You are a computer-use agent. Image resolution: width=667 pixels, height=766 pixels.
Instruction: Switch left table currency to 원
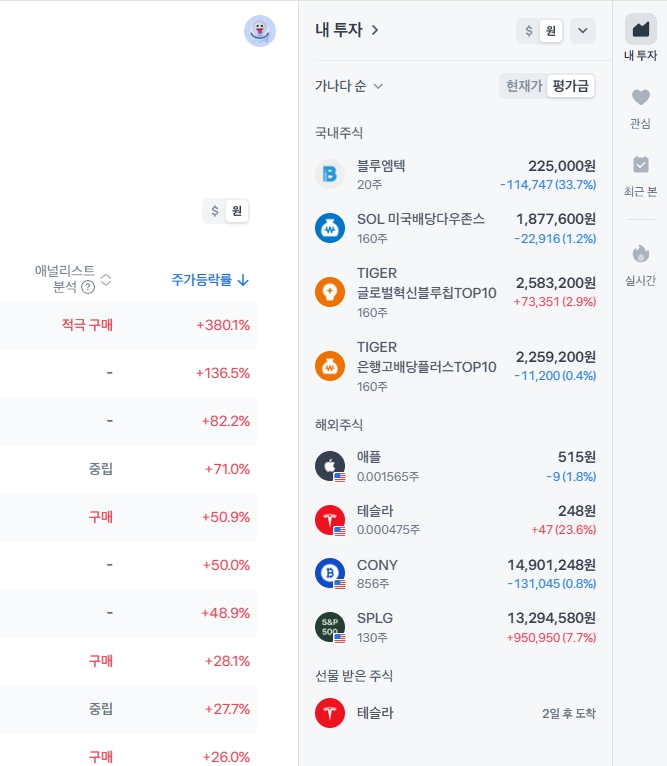pyautogui.click(x=237, y=211)
